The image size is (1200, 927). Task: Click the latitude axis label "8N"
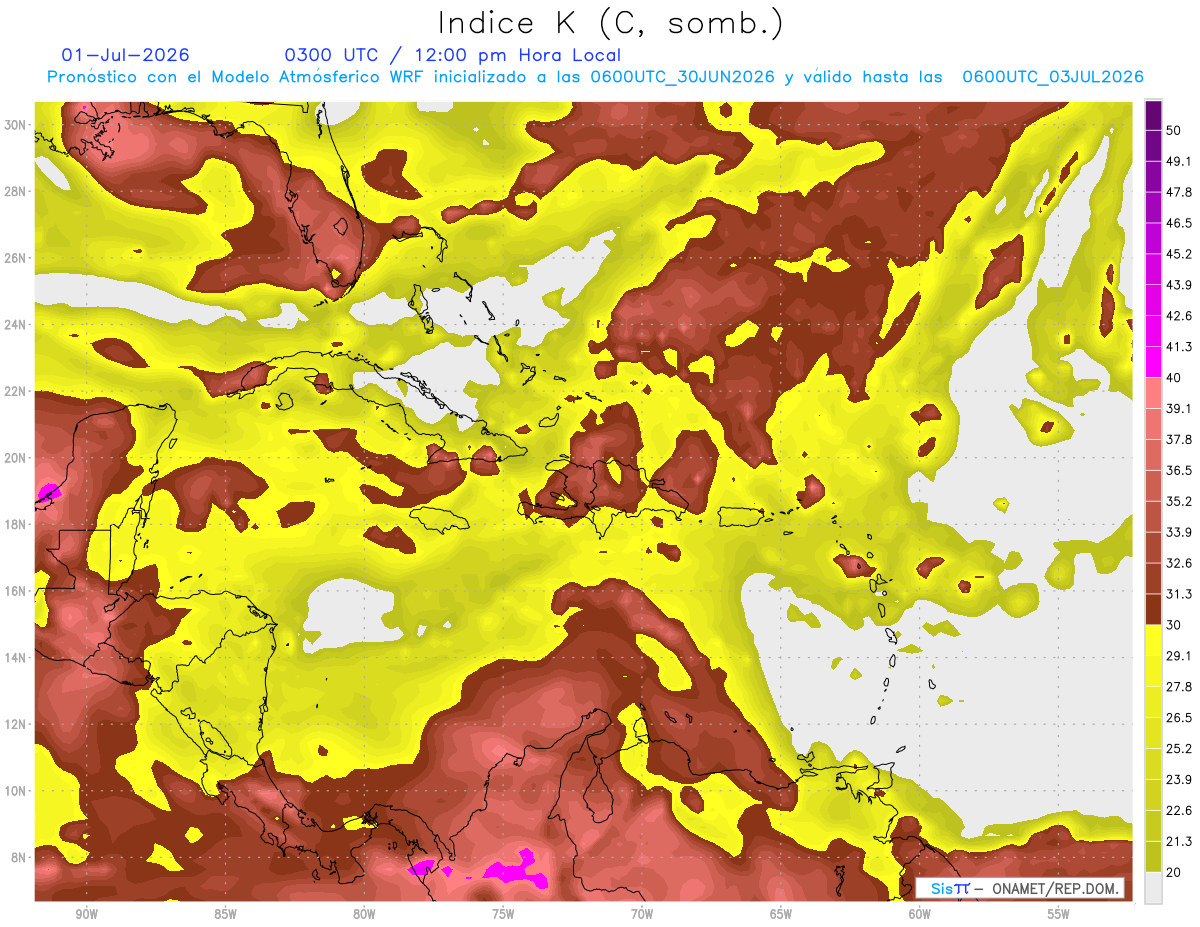19,857
